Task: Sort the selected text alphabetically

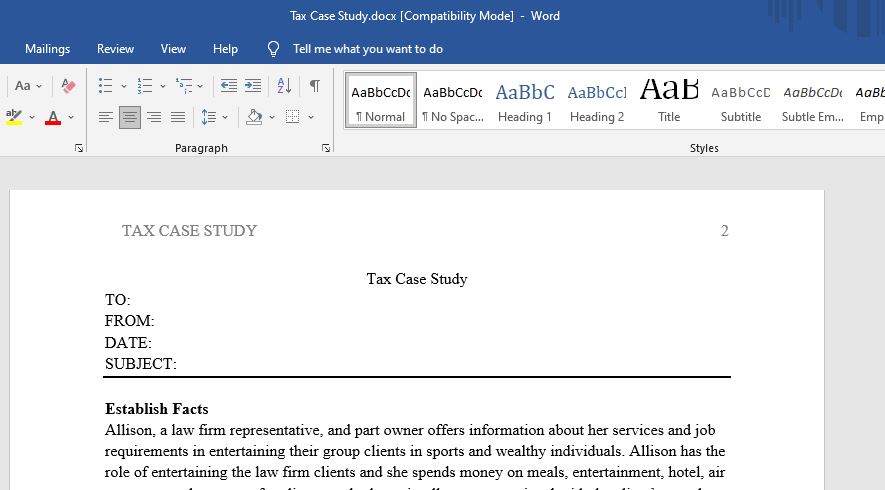Action: coord(284,86)
